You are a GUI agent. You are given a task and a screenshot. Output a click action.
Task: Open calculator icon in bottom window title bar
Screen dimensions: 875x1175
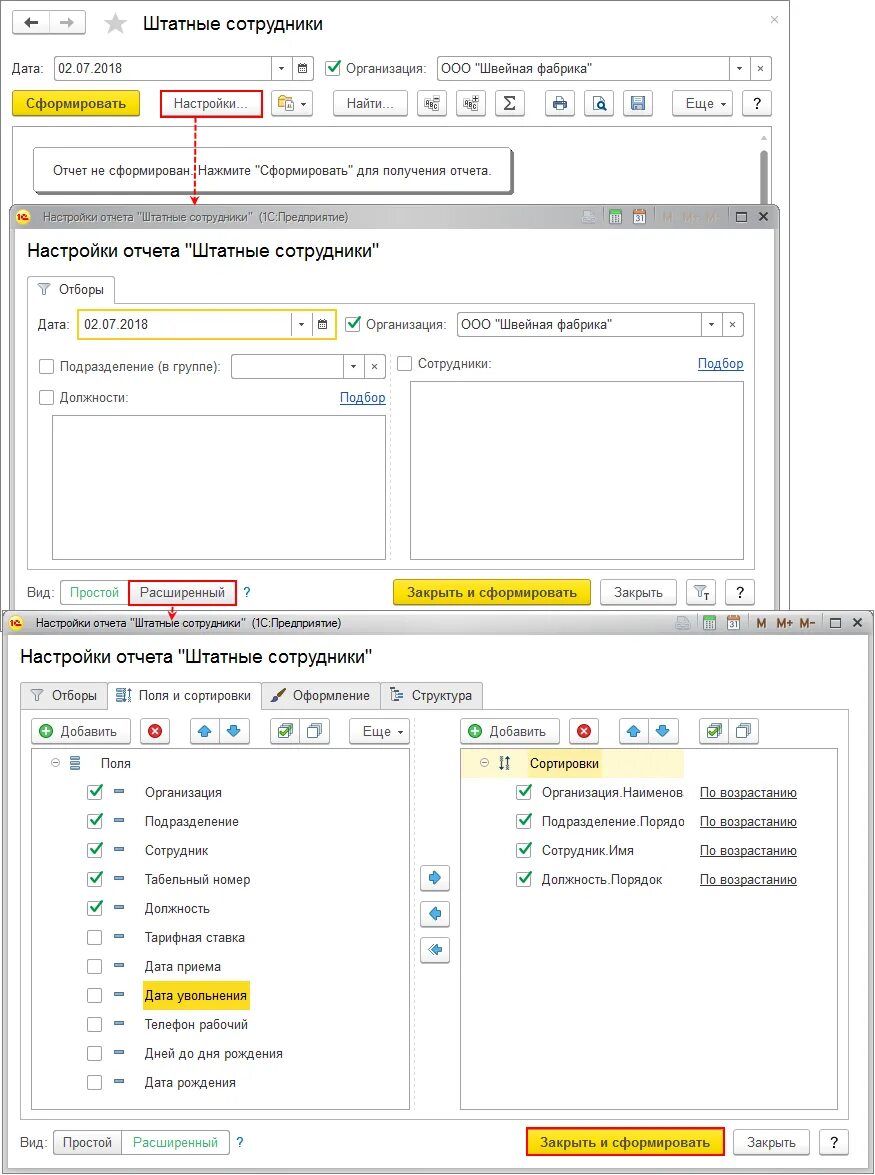pyautogui.click(x=709, y=623)
